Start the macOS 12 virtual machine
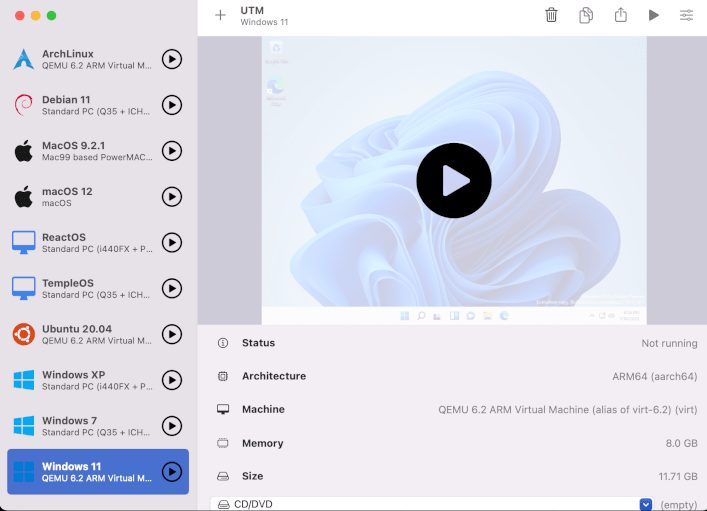Viewport: 707px width, 511px height. [172, 197]
